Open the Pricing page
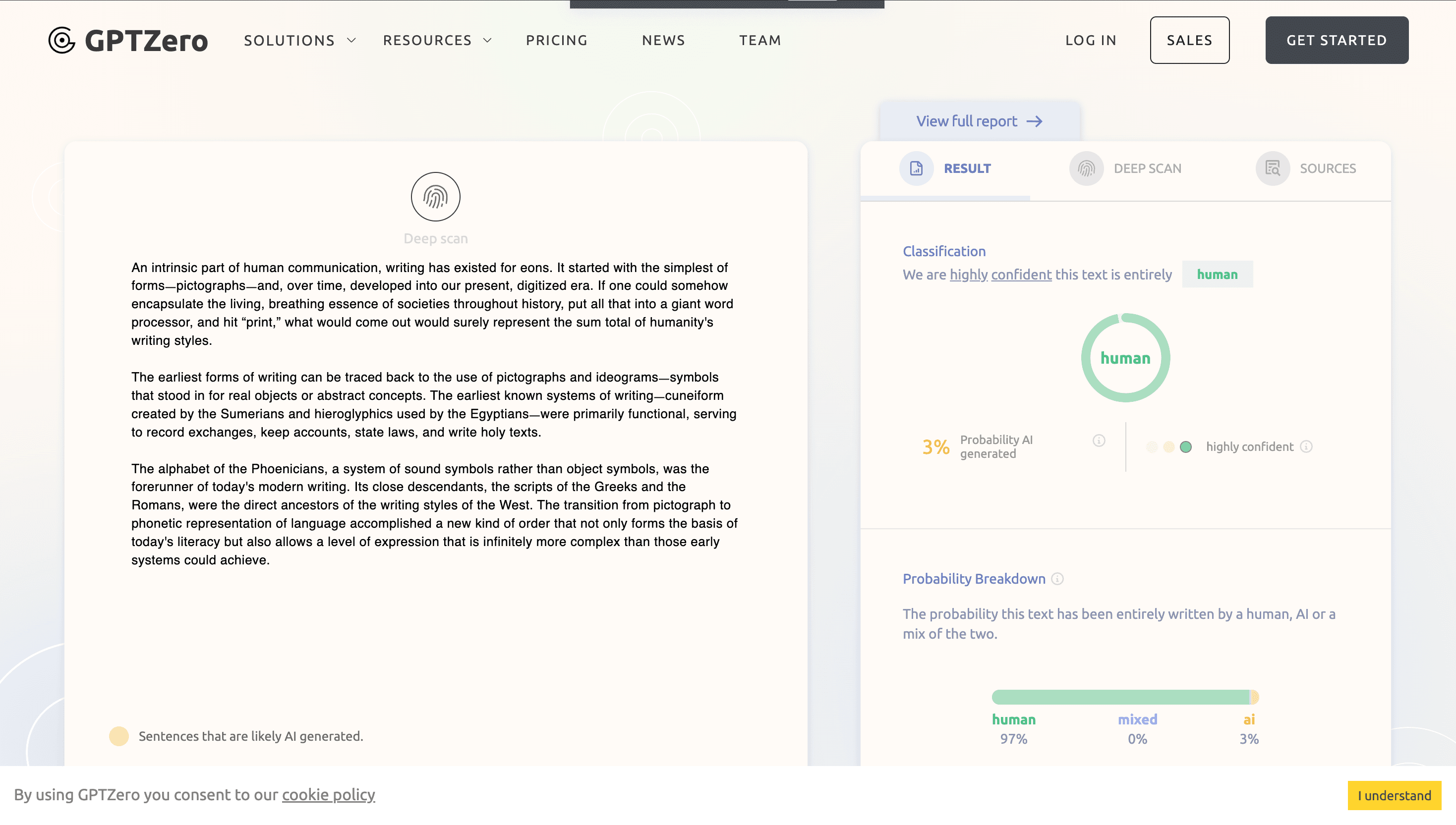The width and height of the screenshot is (1456, 825). coord(557,40)
